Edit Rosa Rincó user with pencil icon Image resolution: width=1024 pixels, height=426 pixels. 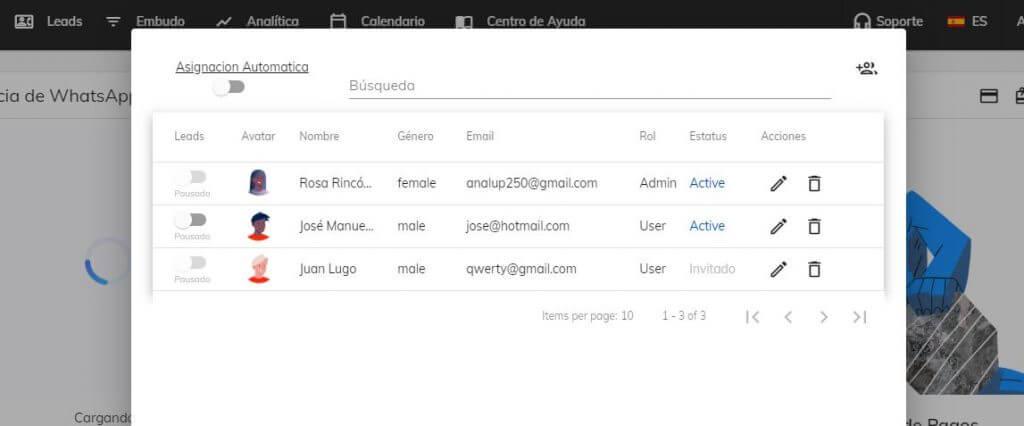pyautogui.click(x=778, y=184)
